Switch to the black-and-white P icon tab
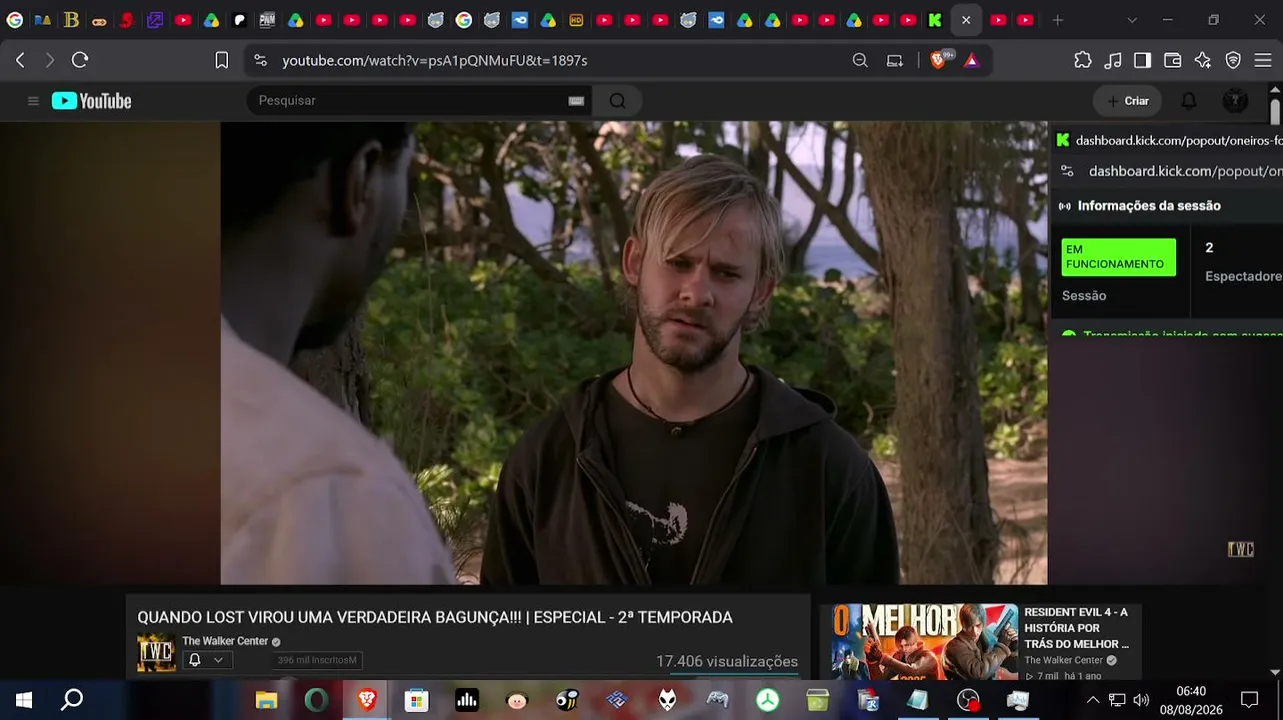The width and height of the screenshot is (1283, 720). pyautogui.click(x=240, y=20)
